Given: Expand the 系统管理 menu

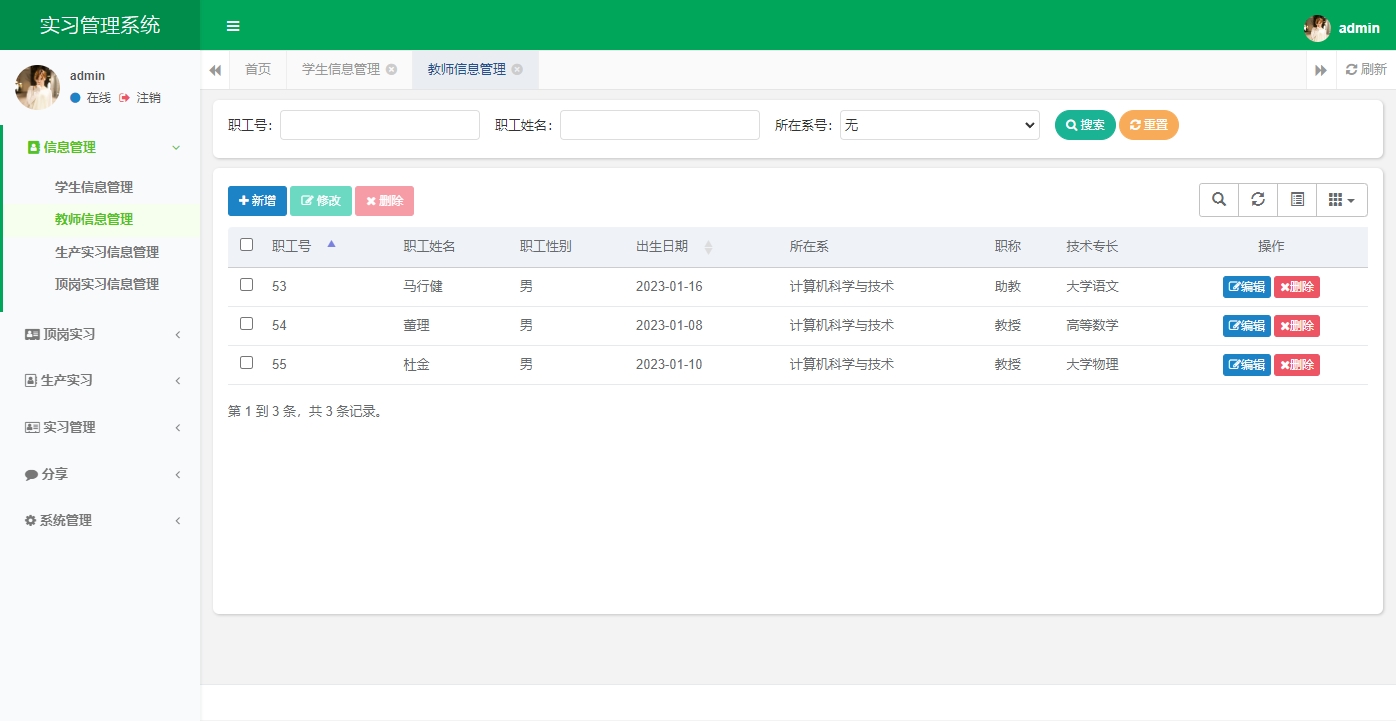Looking at the screenshot, I should click(x=100, y=520).
